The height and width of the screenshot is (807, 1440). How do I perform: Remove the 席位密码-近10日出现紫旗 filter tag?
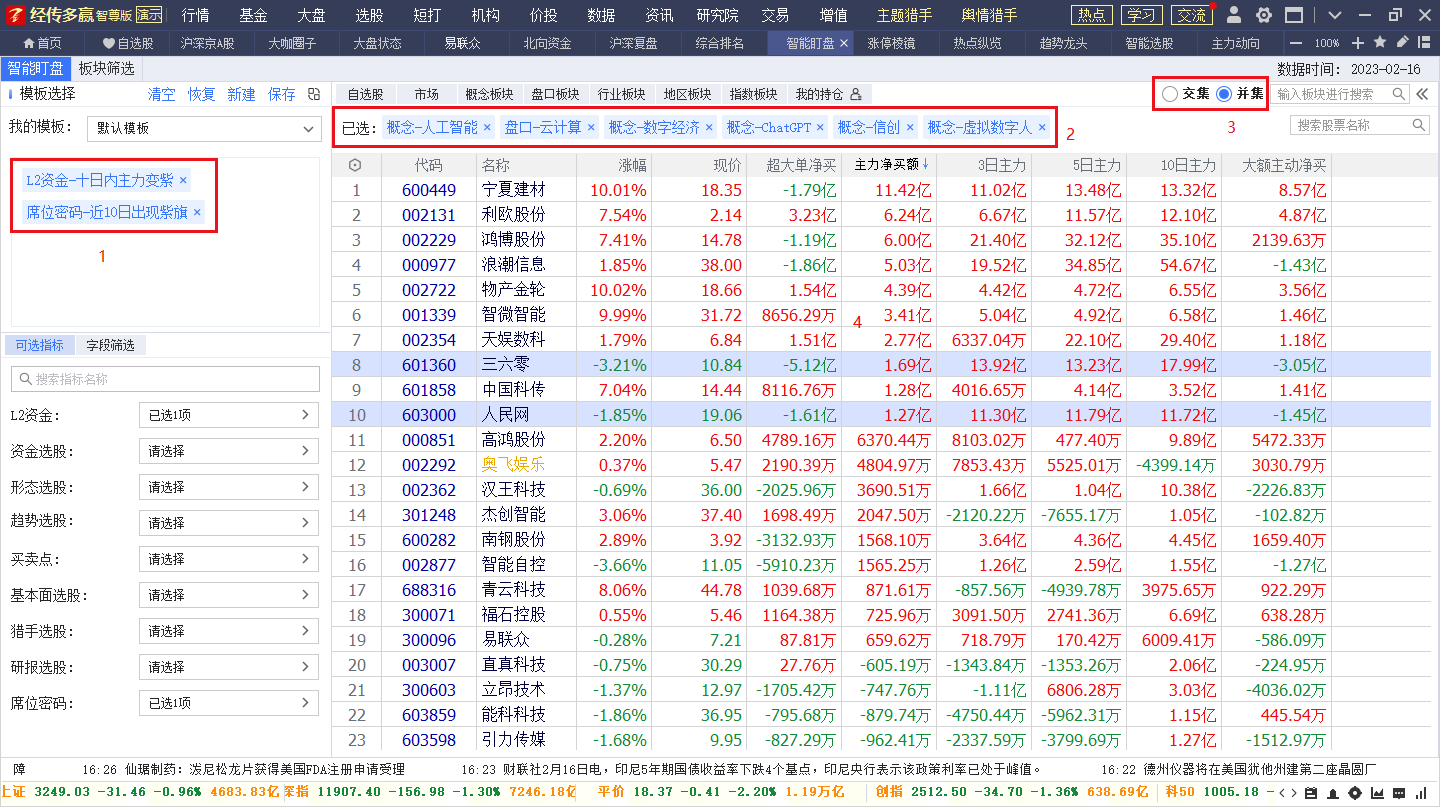pyautogui.click(x=197, y=212)
